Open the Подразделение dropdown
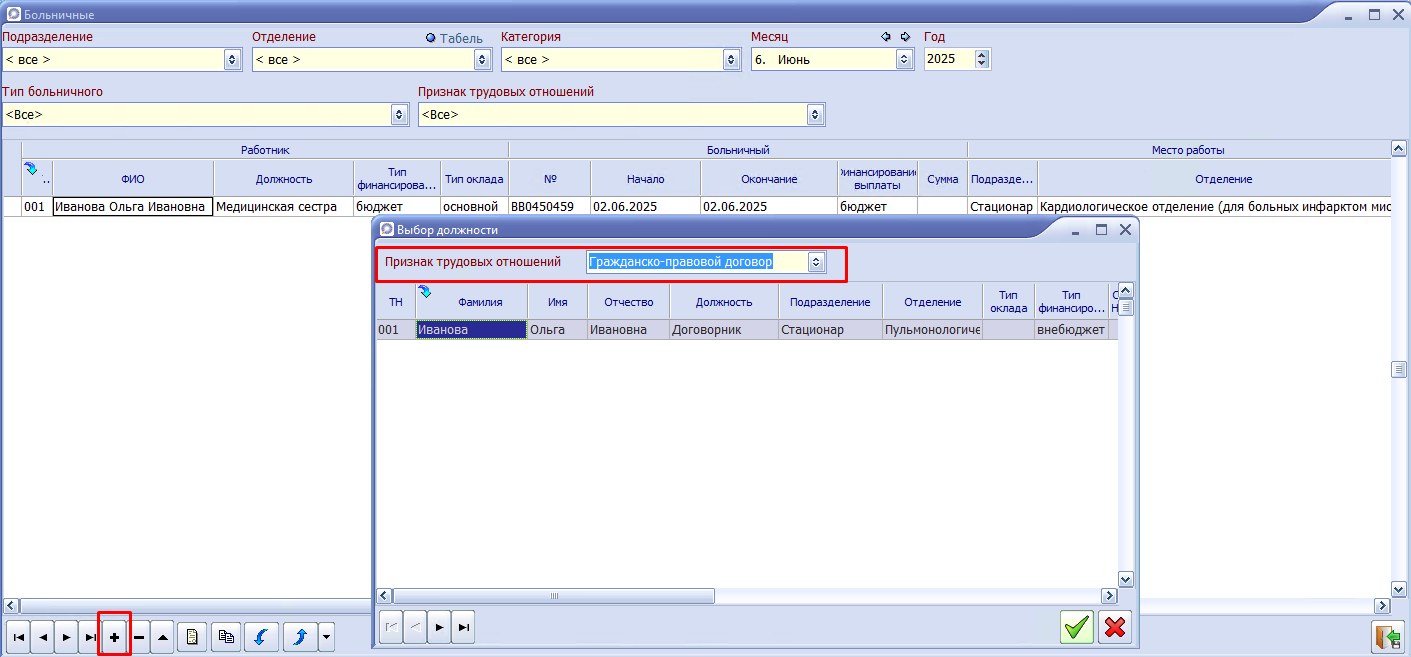This screenshot has width=1411, height=657. 232,60
